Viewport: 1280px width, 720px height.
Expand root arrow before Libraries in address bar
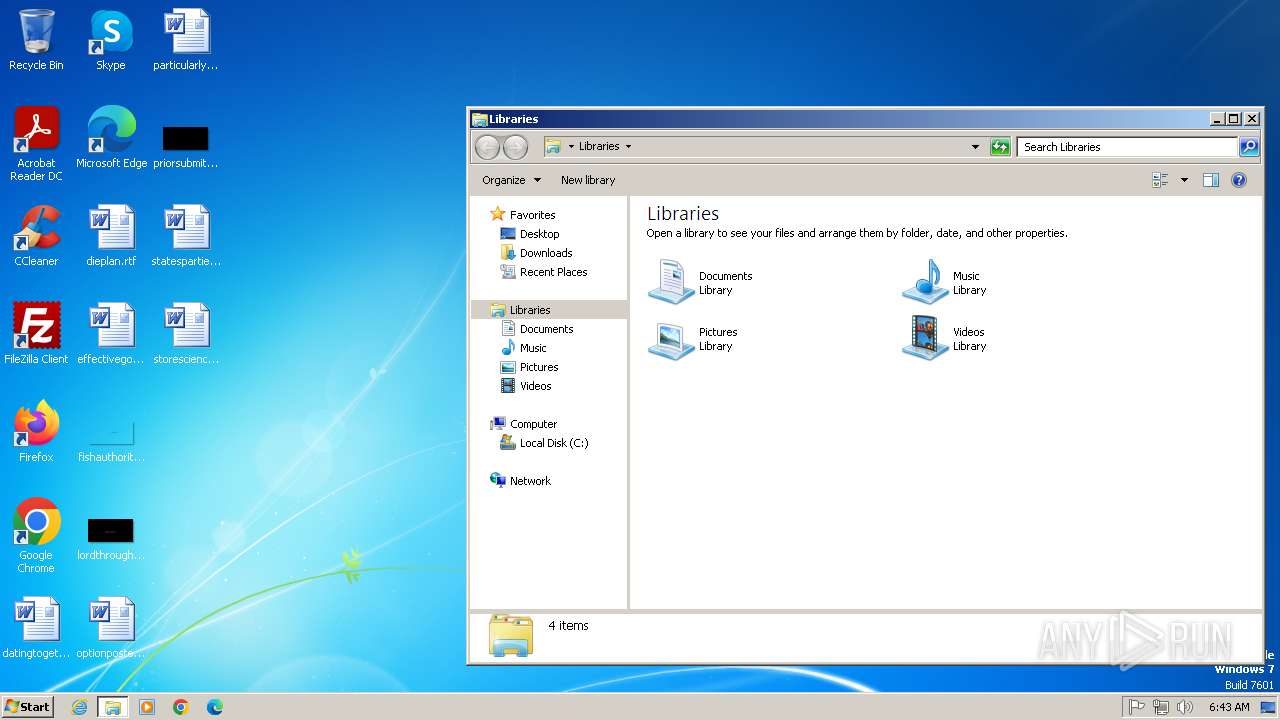571,147
